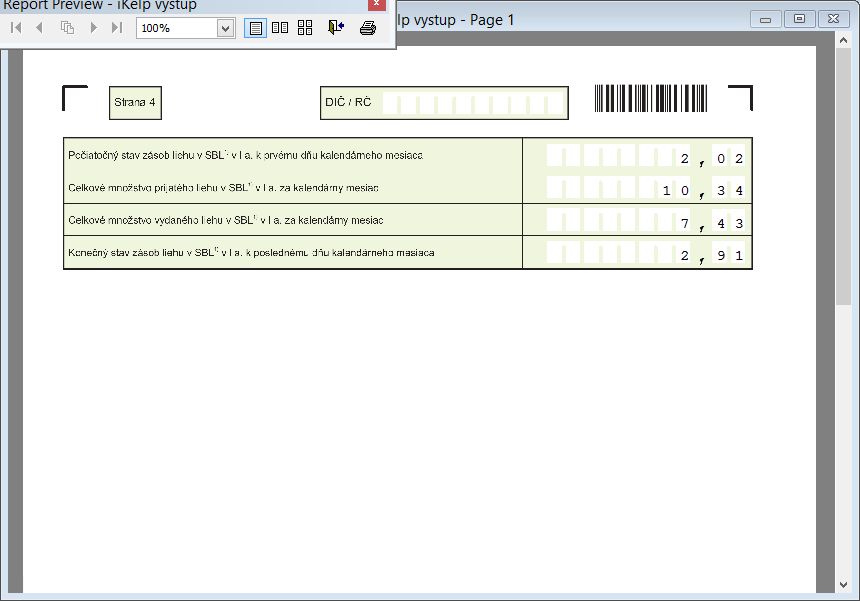The height and width of the screenshot is (601, 860).
Task: Switch to two-page side-by-side view
Action: (x=280, y=28)
